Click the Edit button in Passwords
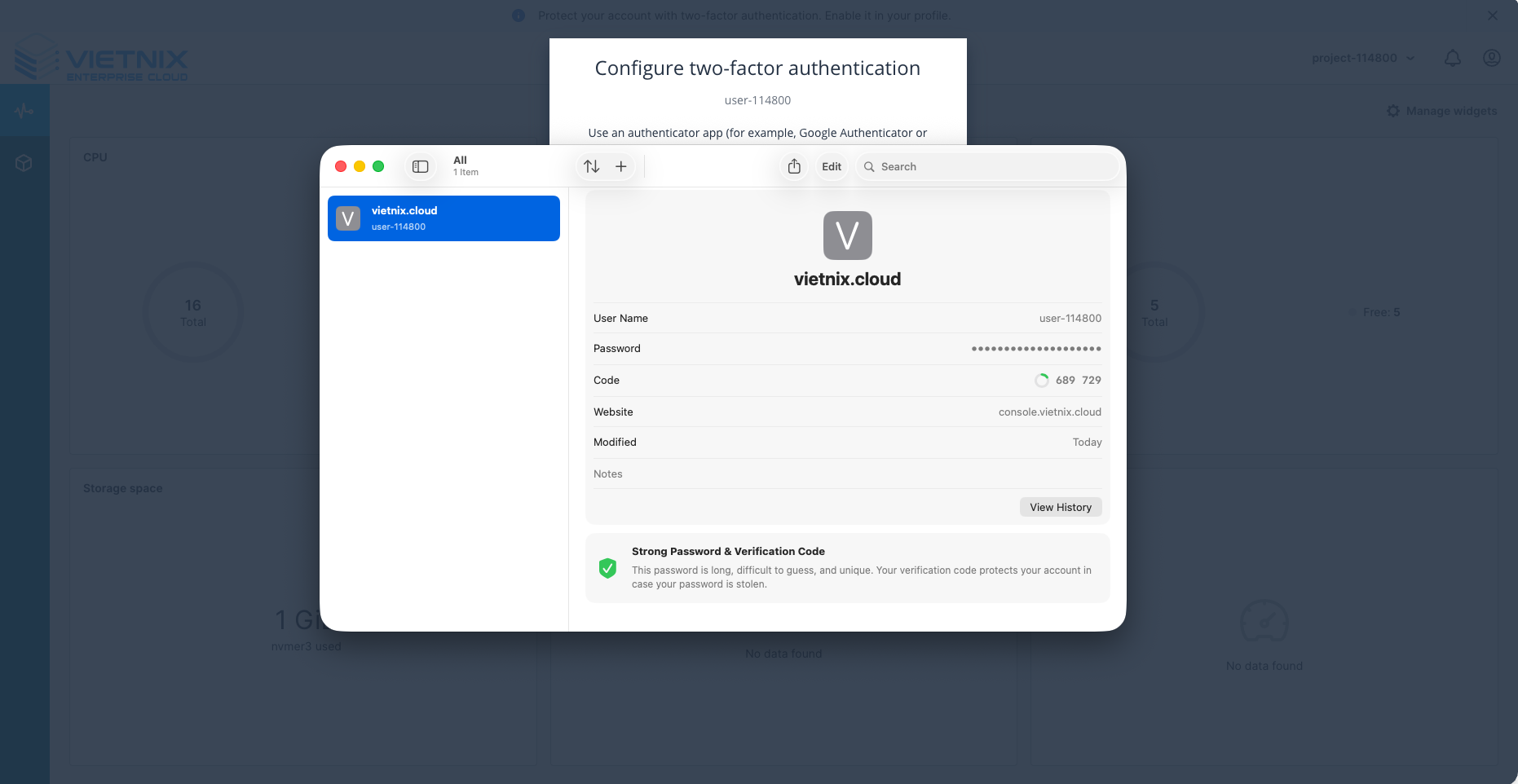Screen dimensions: 1518x784 [x=831, y=166]
